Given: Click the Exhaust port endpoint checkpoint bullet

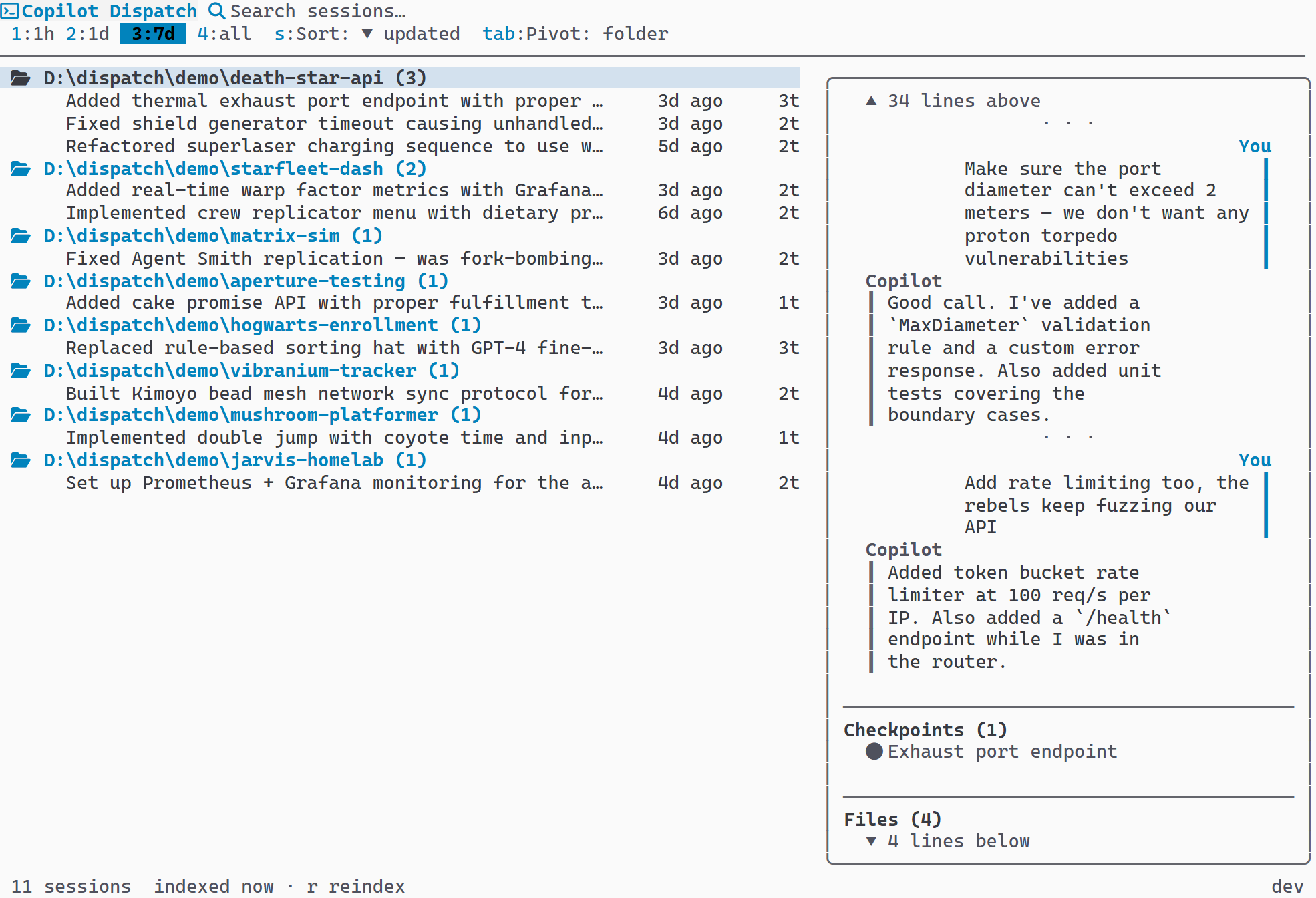Looking at the screenshot, I should [x=874, y=752].
